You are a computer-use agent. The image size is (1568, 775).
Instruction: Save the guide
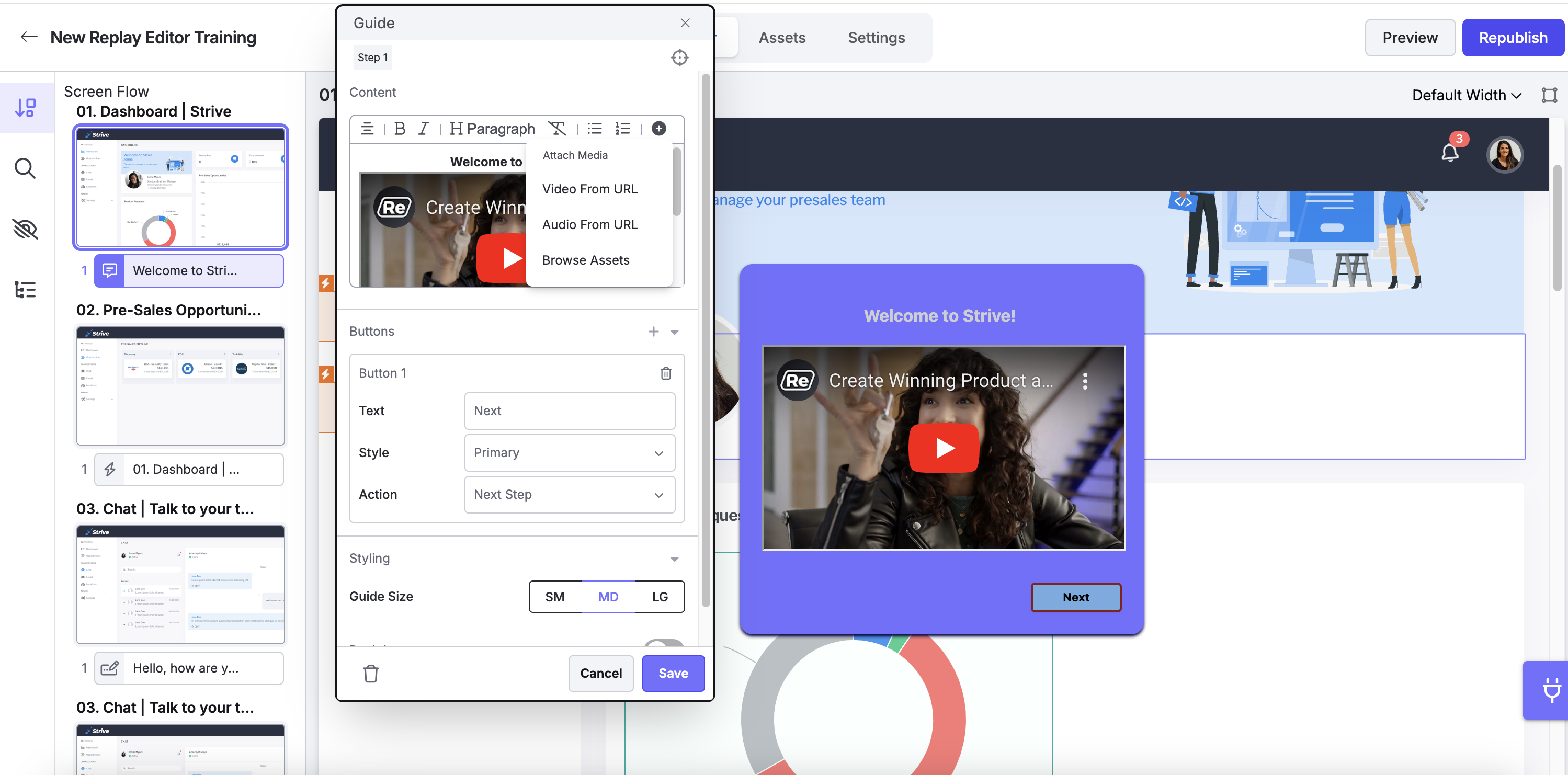click(673, 674)
